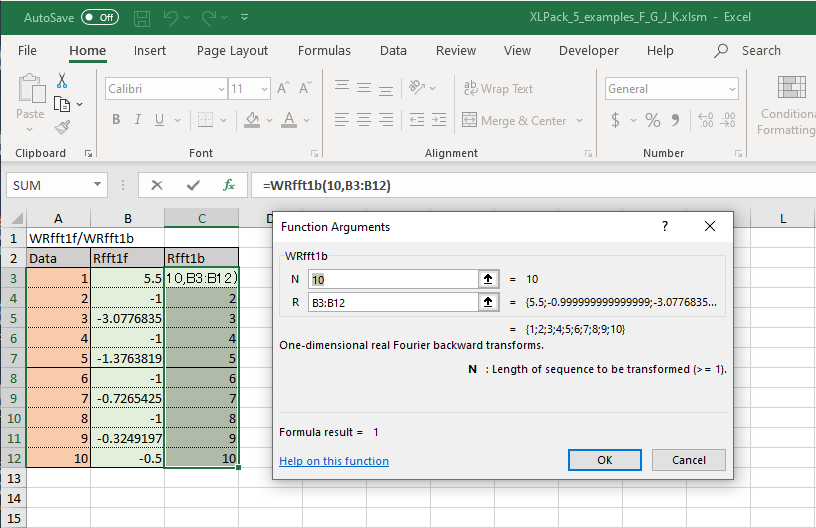Expand the Paste options arrow
This screenshot has width=816, height=528.
(30, 129)
